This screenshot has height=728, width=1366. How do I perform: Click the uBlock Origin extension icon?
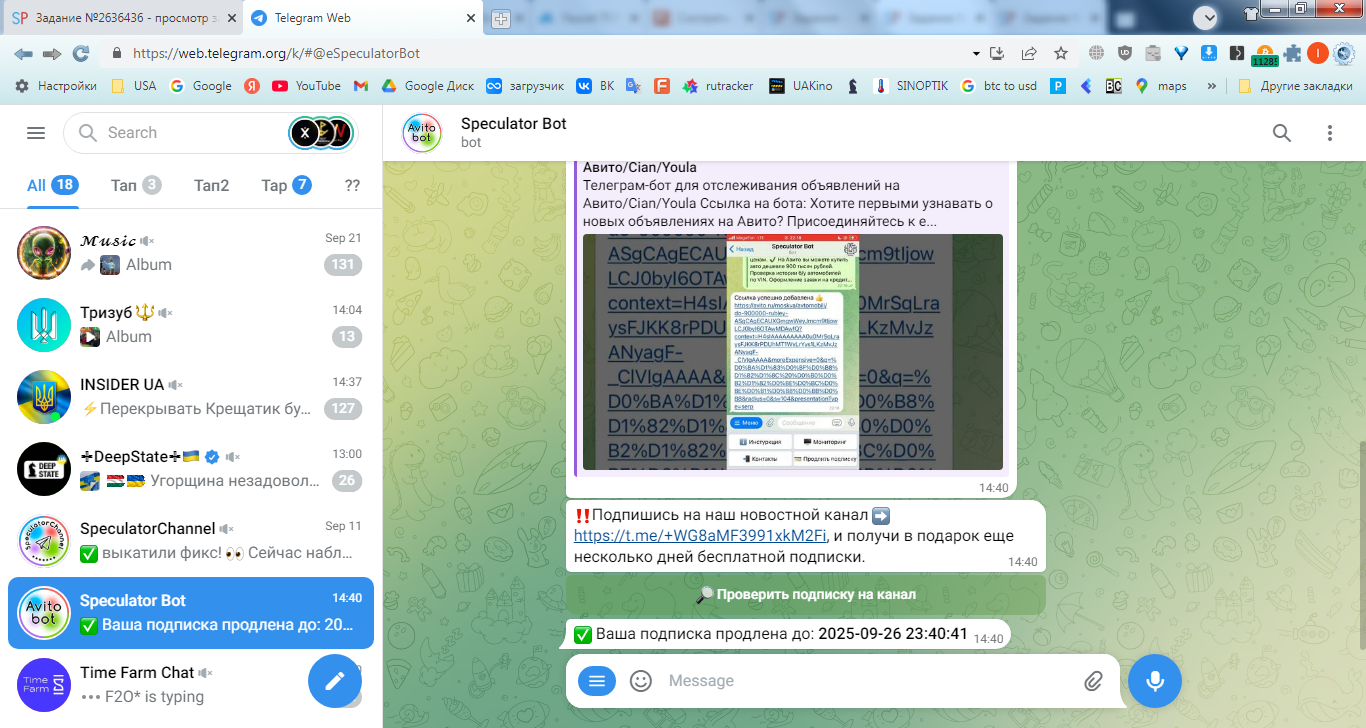(x=1124, y=53)
